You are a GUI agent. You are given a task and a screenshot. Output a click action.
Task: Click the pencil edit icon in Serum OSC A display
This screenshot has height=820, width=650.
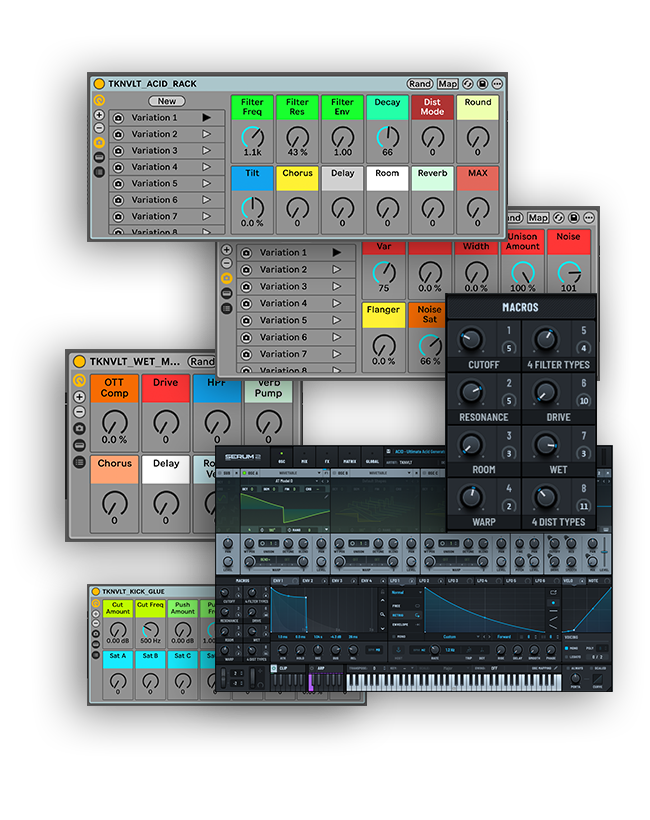point(326,496)
